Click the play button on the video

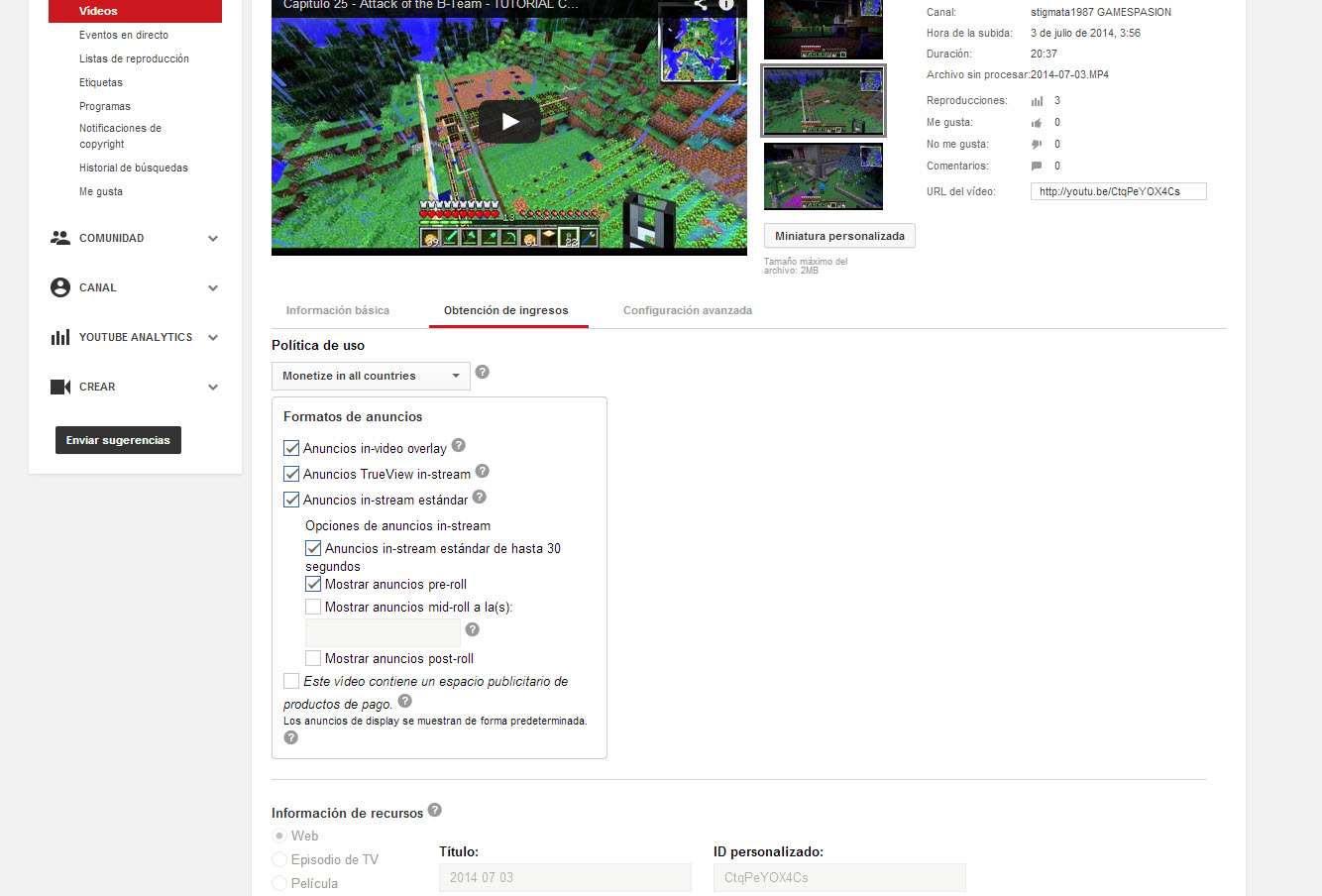click(x=509, y=122)
